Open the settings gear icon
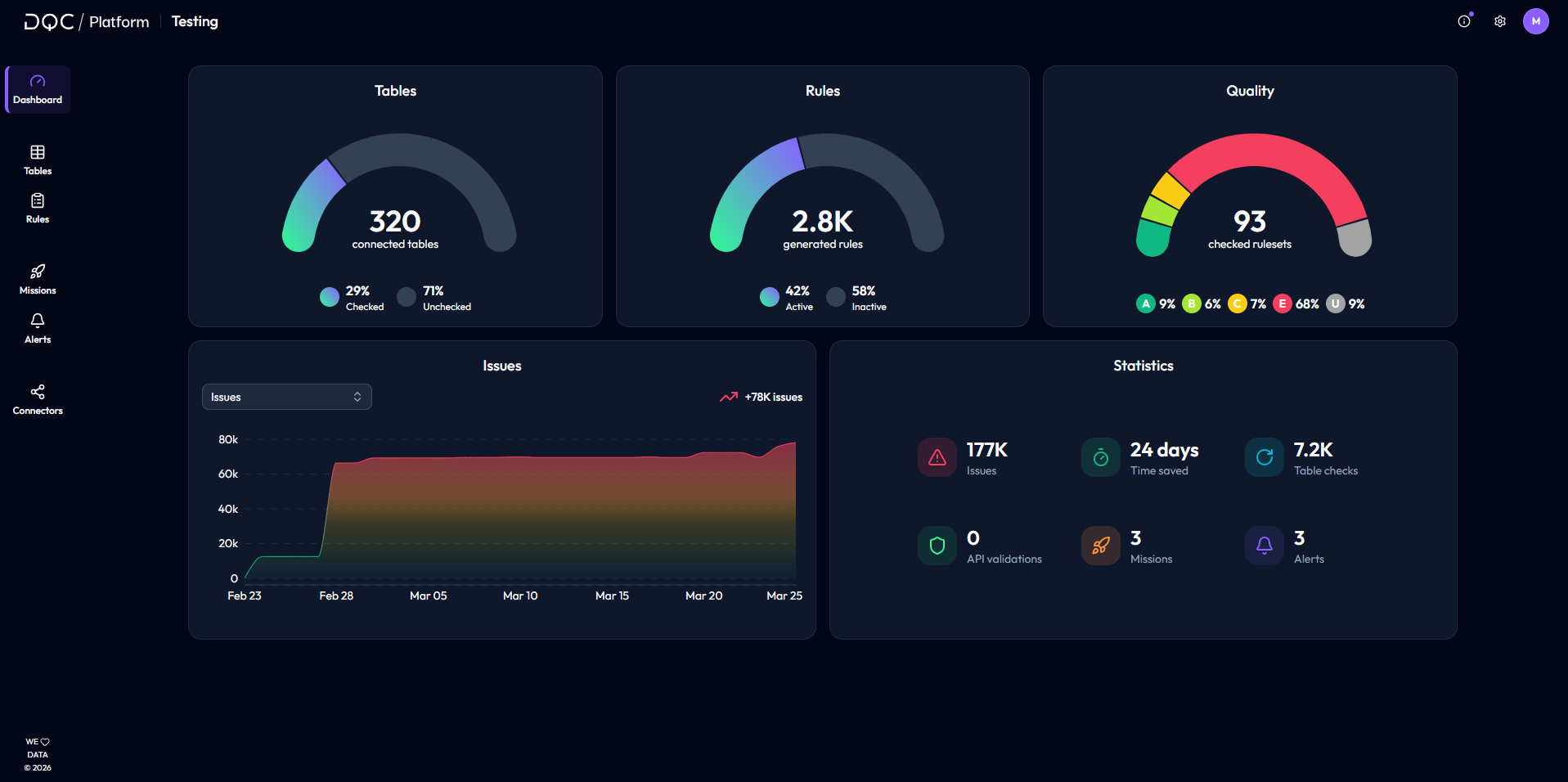This screenshot has height=782, width=1568. tap(1500, 21)
